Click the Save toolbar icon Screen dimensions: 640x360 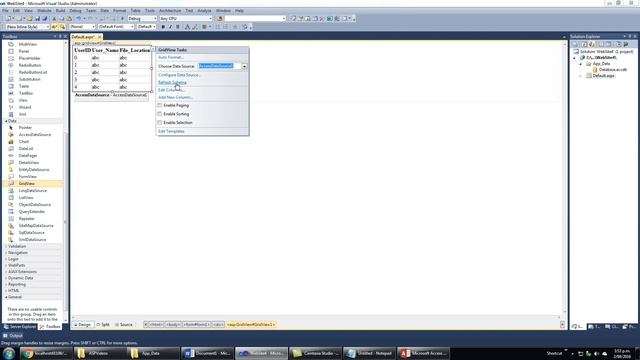point(37,18)
